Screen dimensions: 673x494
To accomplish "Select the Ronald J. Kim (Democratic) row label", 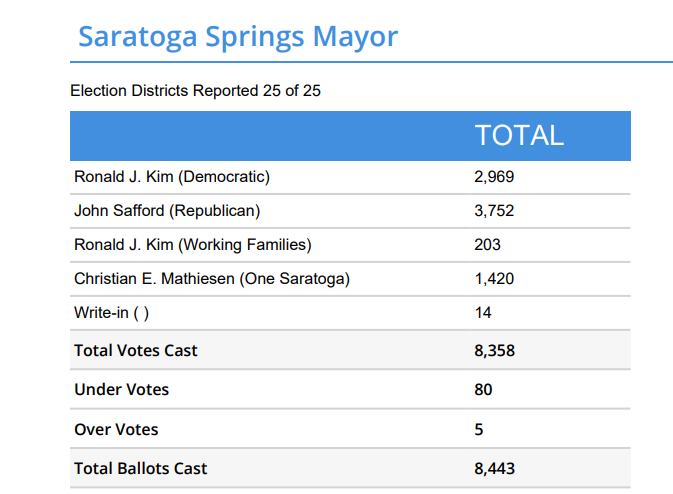I will [172, 177].
